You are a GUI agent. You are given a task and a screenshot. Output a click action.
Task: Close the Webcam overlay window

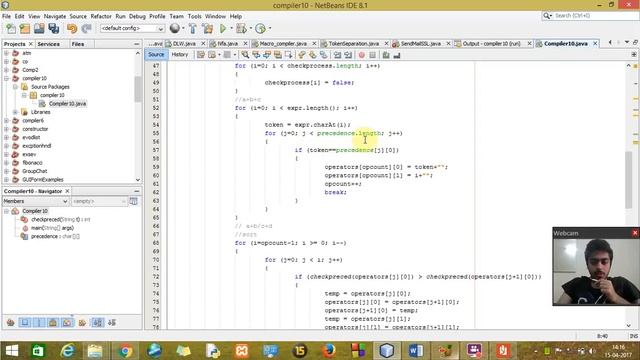pyautogui.click(x=635, y=233)
